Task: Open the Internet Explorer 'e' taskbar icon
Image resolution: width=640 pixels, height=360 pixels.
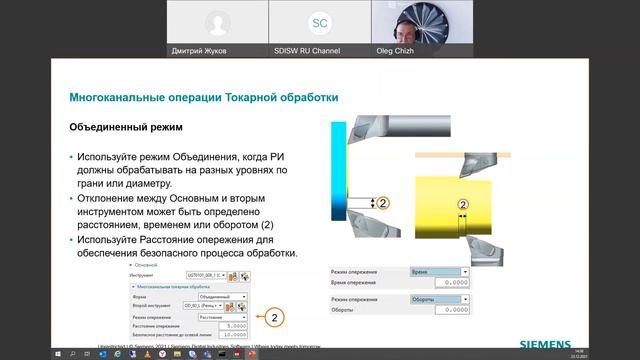Action: tap(118, 354)
